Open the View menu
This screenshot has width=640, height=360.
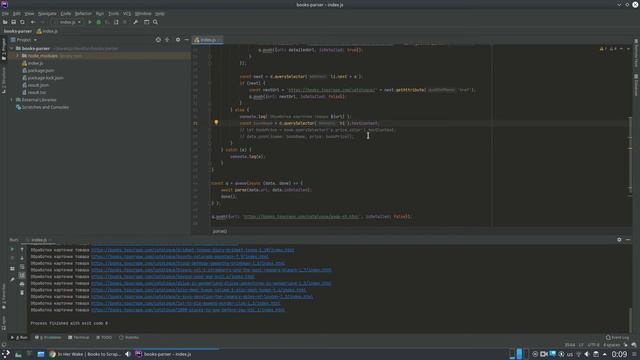click(x=29, y=13)
